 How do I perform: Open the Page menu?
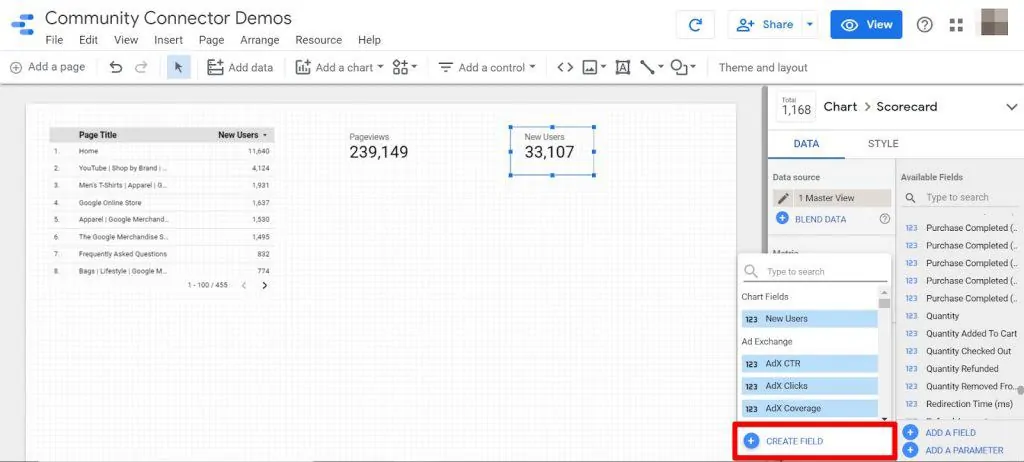click(x=212, y=40)
